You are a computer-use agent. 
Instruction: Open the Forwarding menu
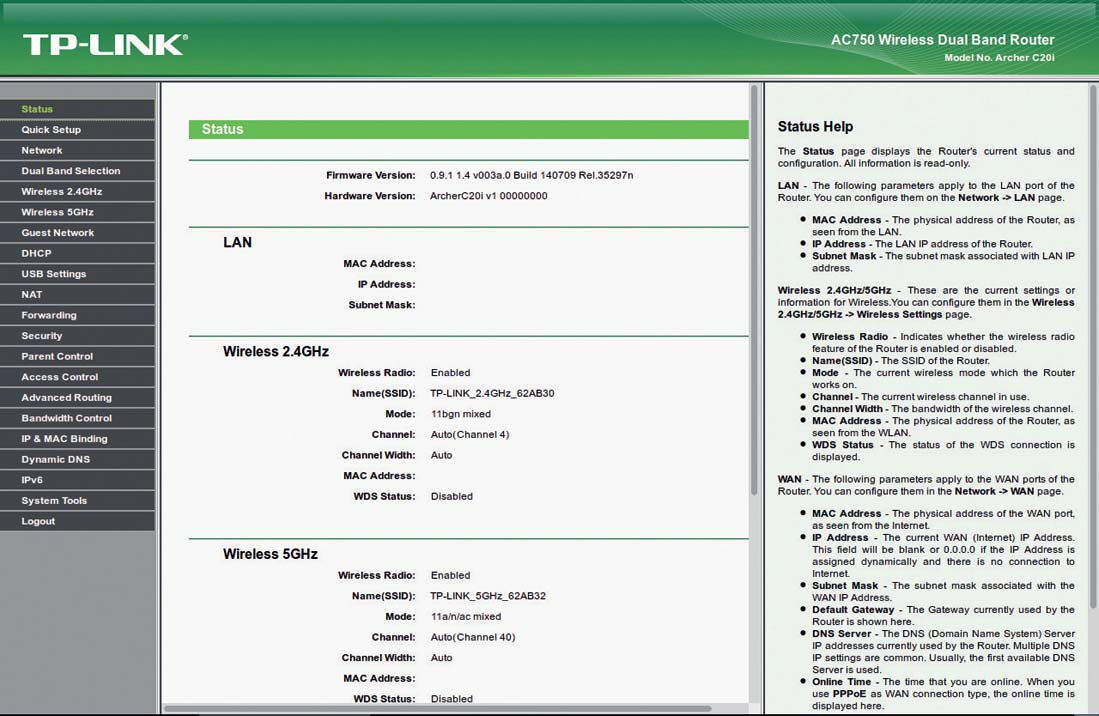click(x=77, y=315)
